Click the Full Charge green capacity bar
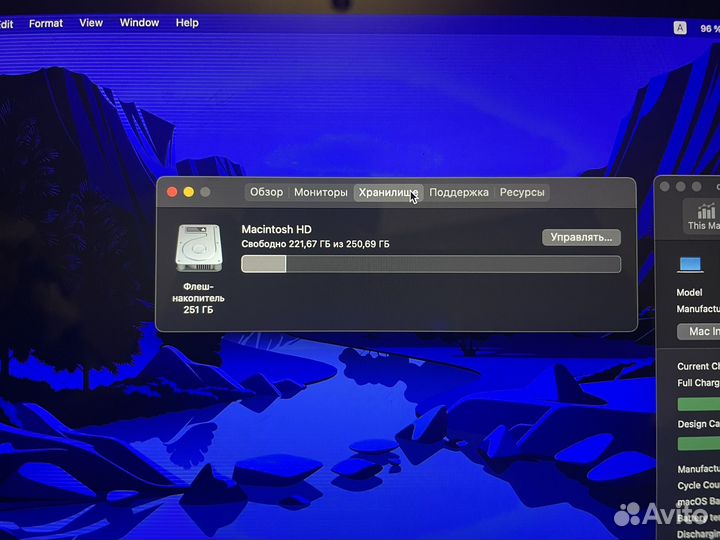Viewport: 720px width, 540px height. (699, 403)
